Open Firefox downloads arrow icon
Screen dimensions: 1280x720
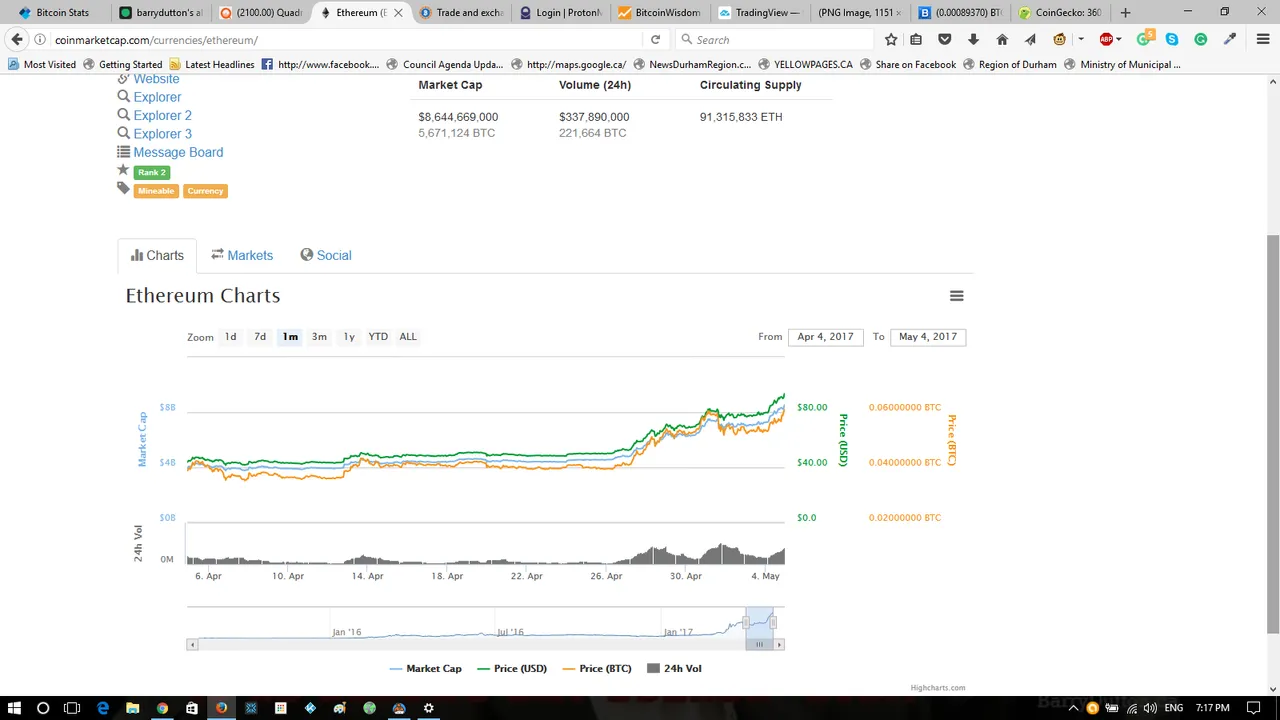point(973,40)
